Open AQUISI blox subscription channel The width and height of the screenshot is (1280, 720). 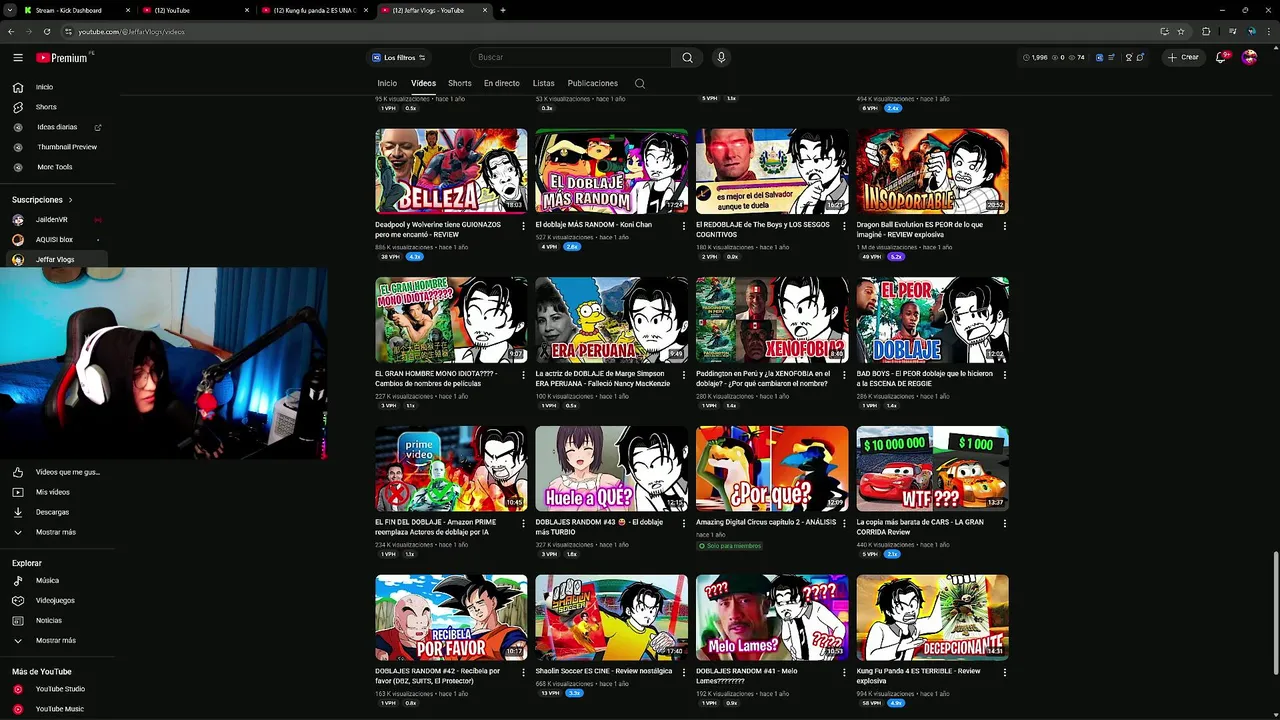57,239
